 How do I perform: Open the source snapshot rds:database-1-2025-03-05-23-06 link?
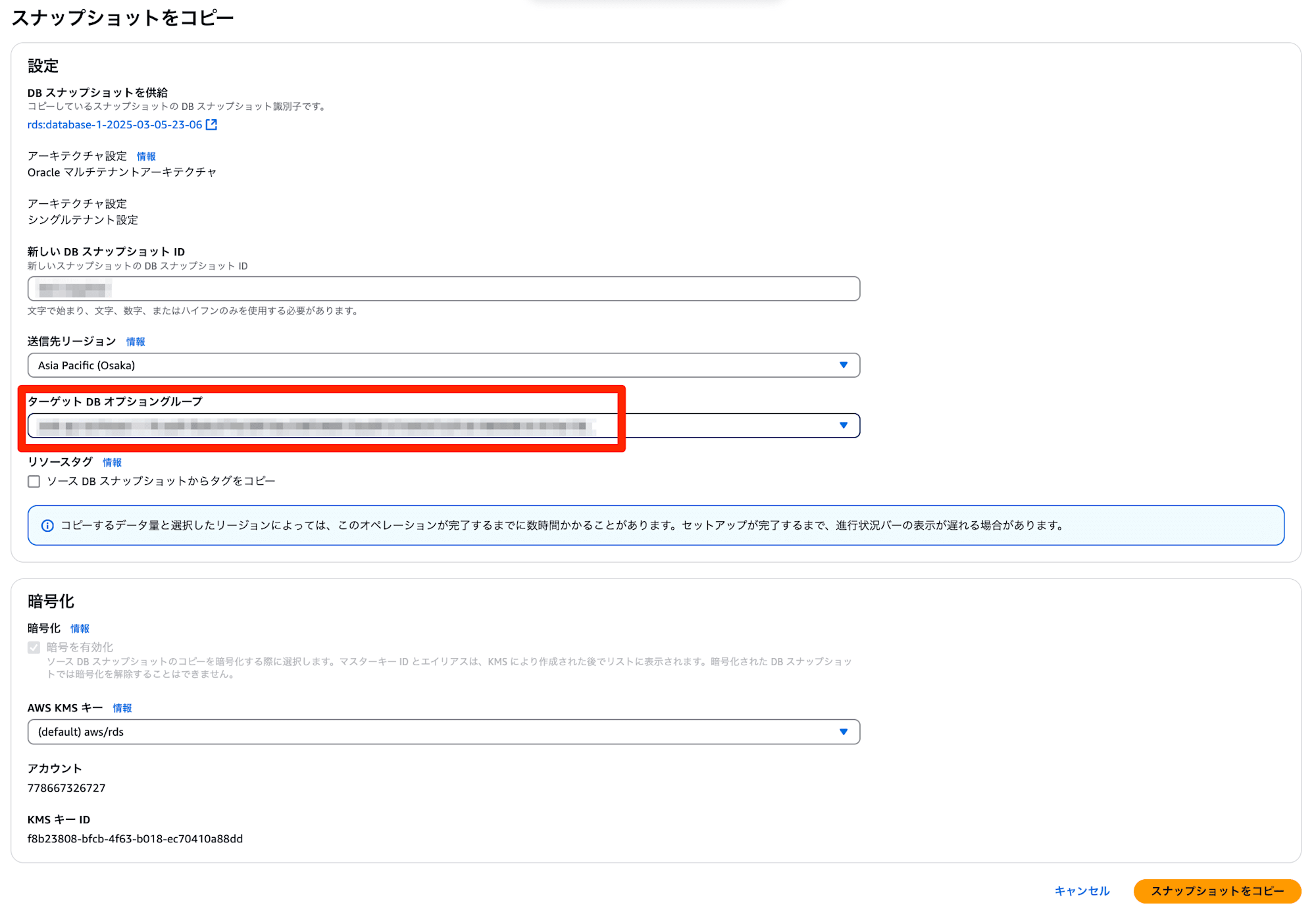114,125
